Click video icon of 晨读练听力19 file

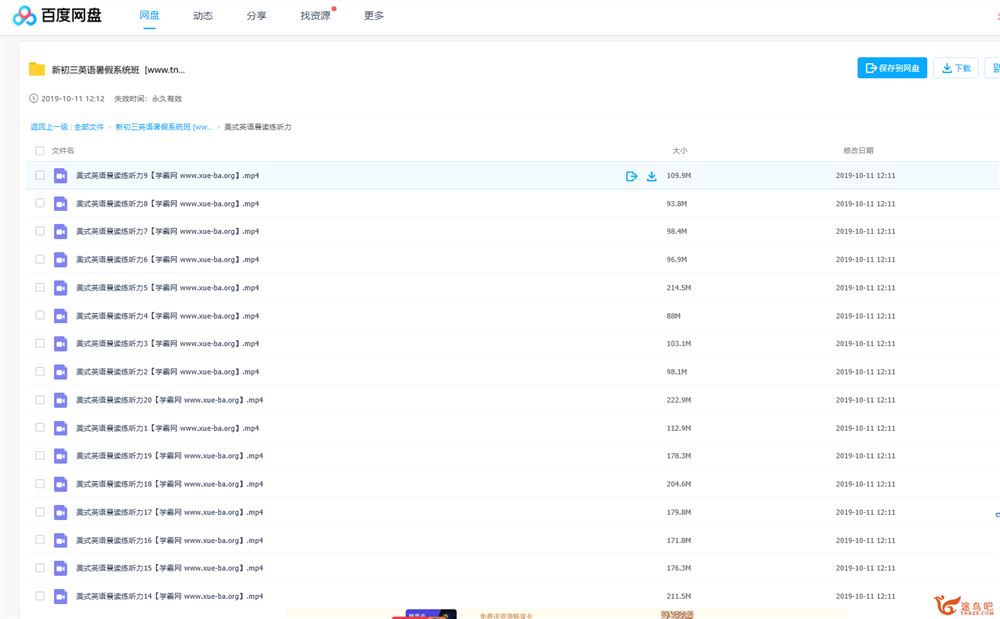point(61,456)
